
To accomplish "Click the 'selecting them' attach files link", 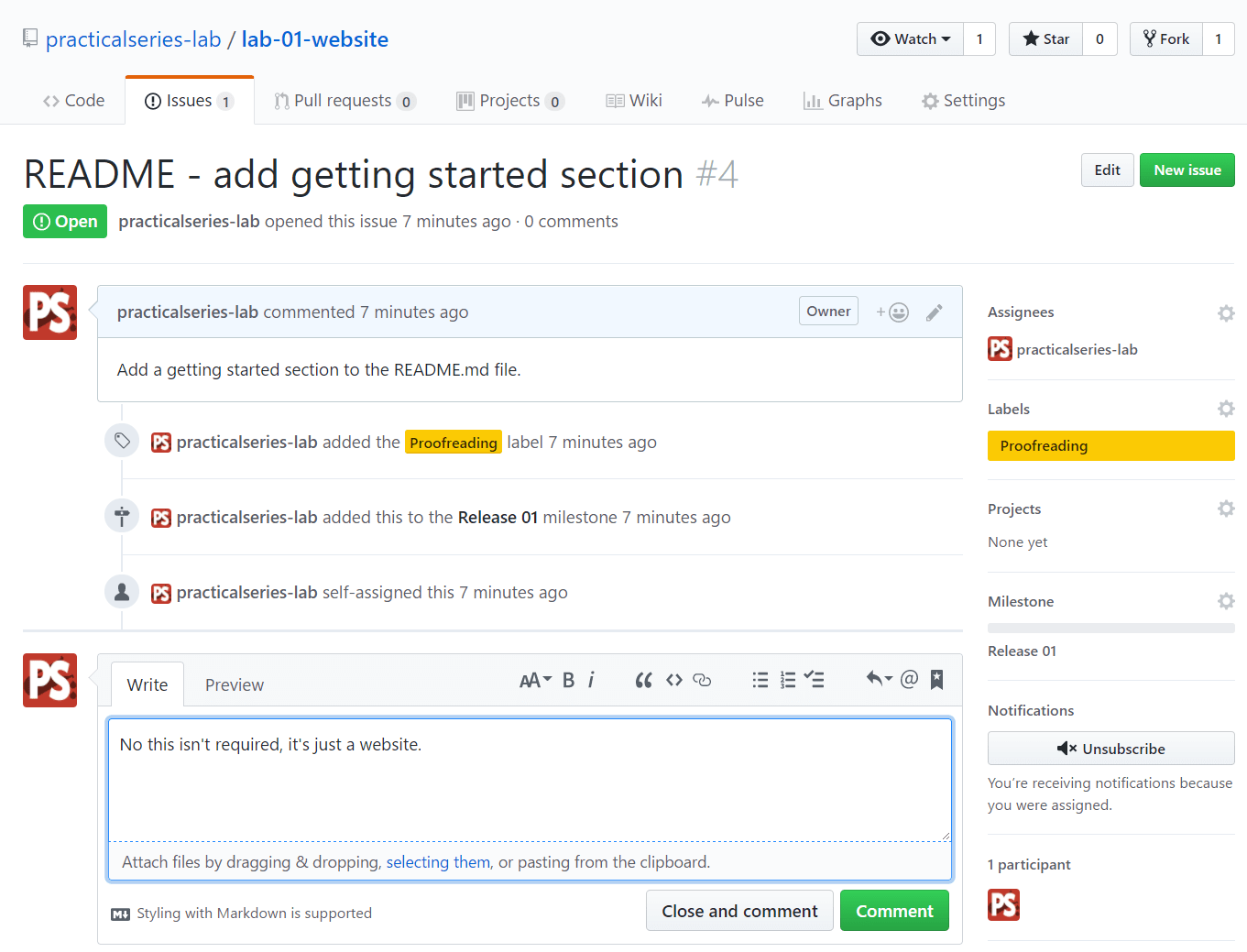I will click(x=438, y=862).
